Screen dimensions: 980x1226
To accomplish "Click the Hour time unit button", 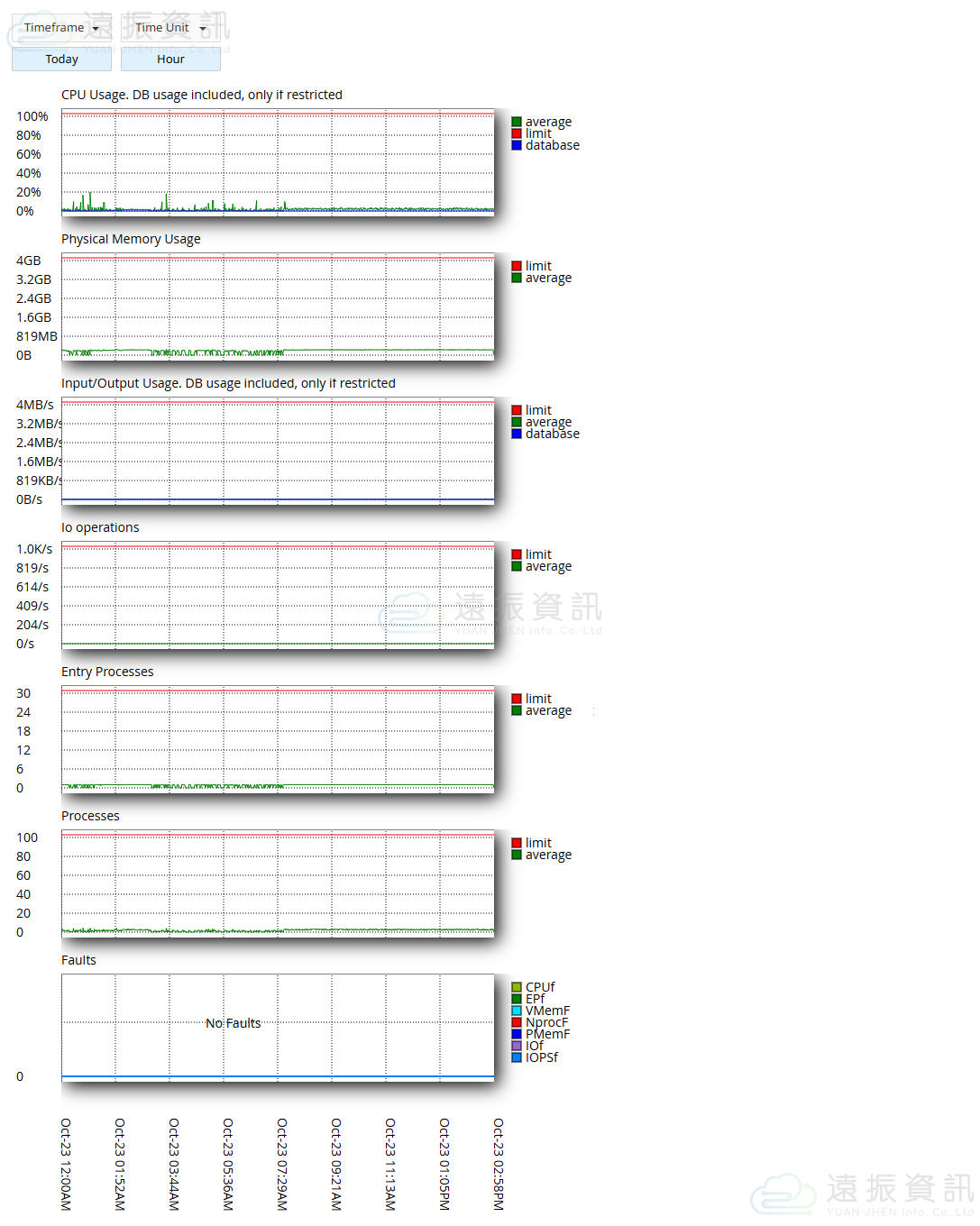I will pos(170,59).
